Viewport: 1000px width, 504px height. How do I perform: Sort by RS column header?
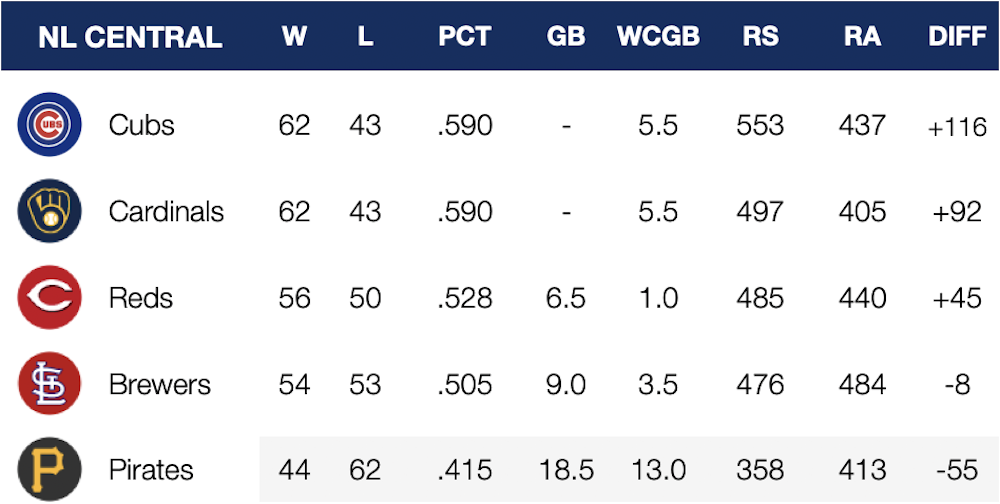(760, 37)
